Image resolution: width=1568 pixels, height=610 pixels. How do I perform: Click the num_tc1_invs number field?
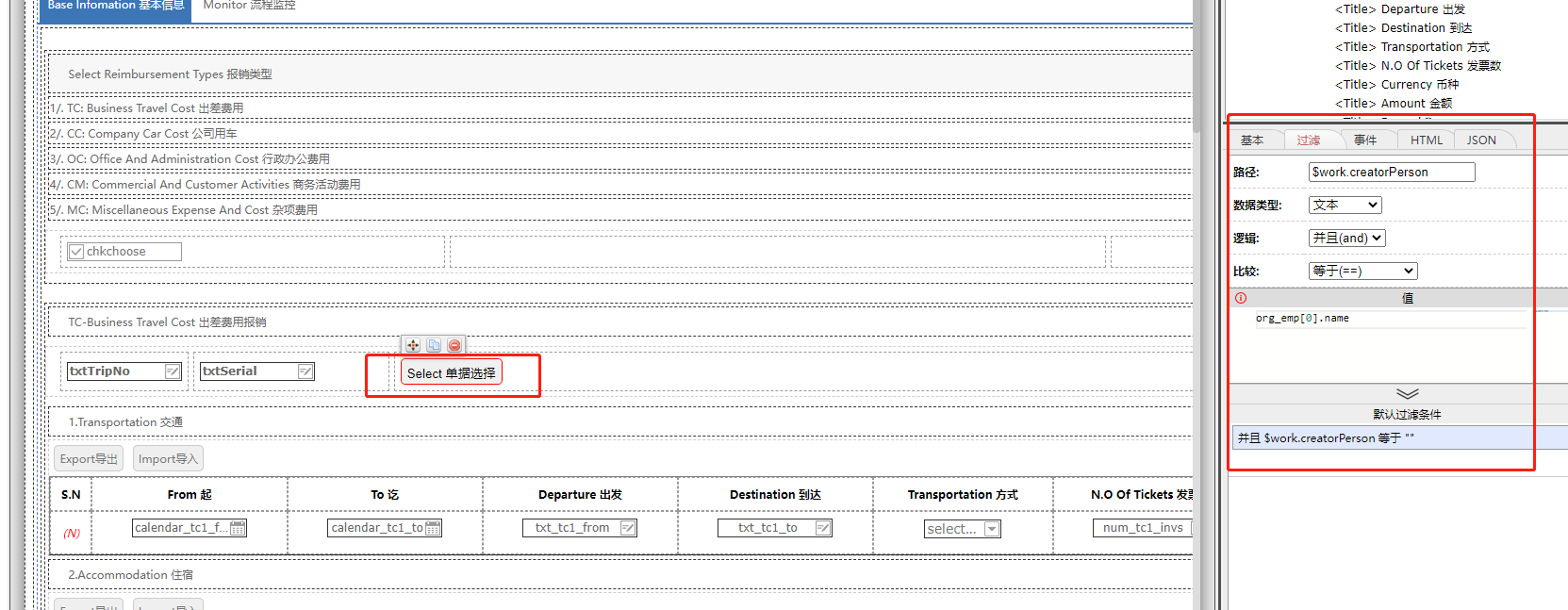click(x=1142, y=528)
